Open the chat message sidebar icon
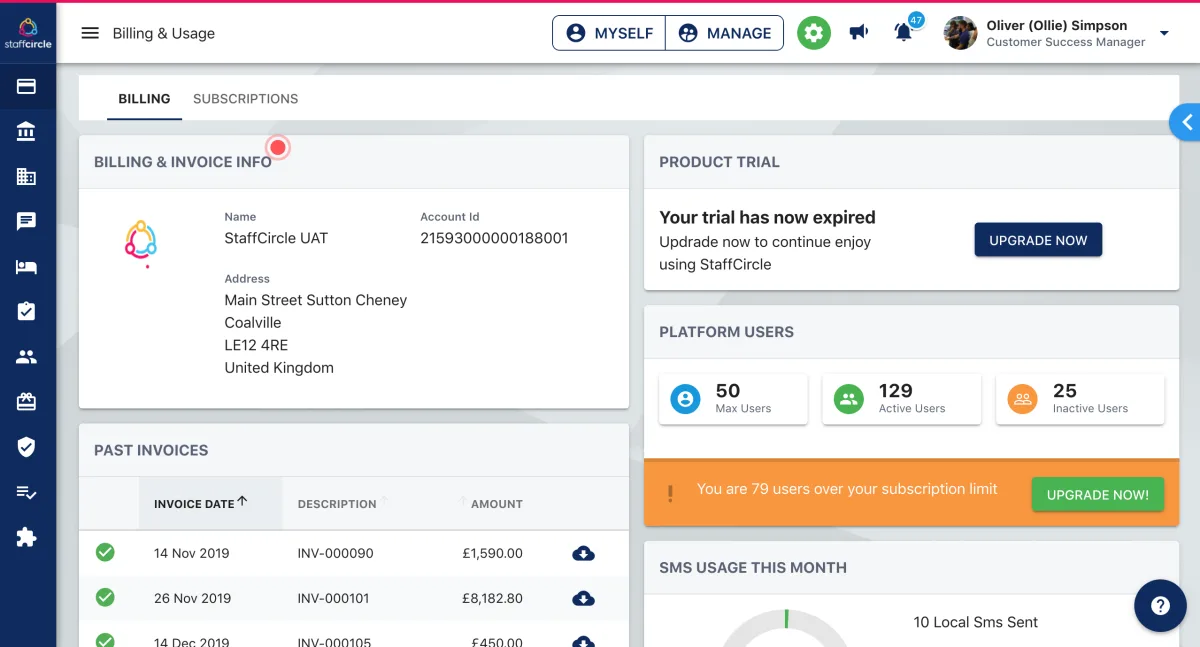The width and height of the screenshot is (1200, 647). [x=27, y=222]
